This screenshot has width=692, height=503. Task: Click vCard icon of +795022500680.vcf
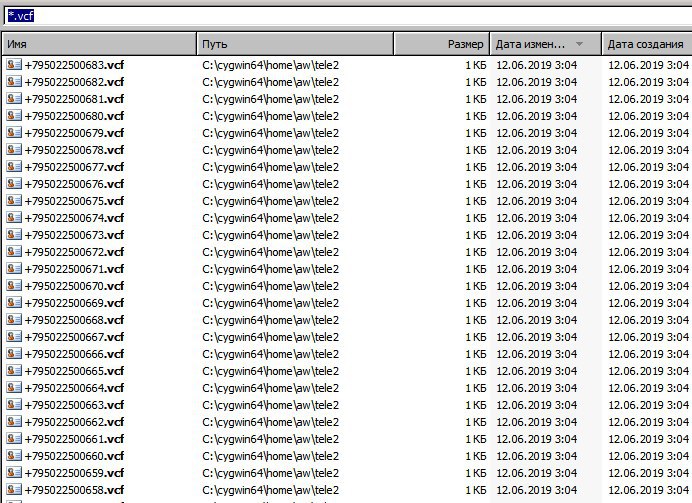(14, 116)
